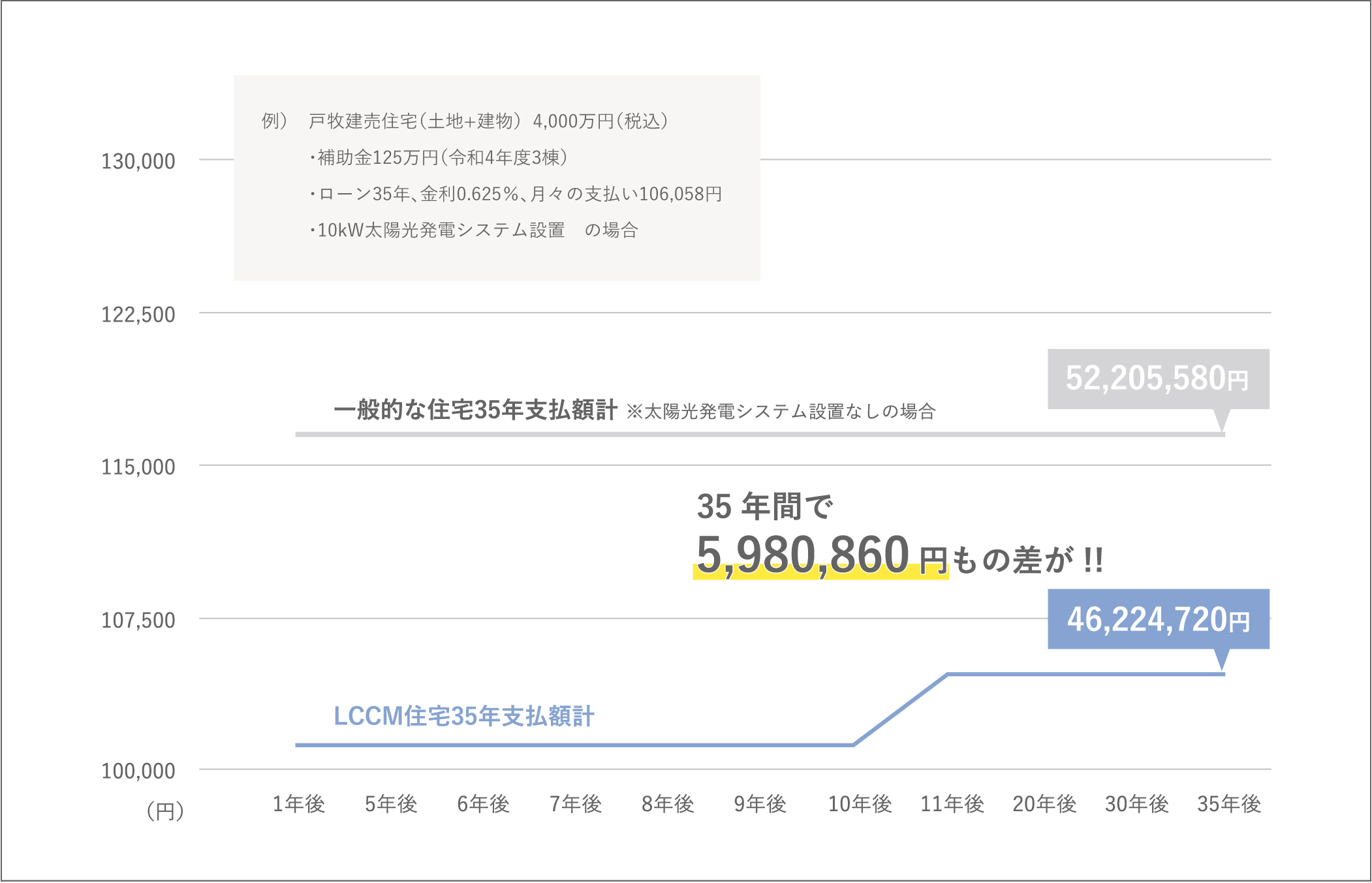Click the 一般的な住宅35年支払額計 series label
1372x883 pixels.
pos(475,410)
